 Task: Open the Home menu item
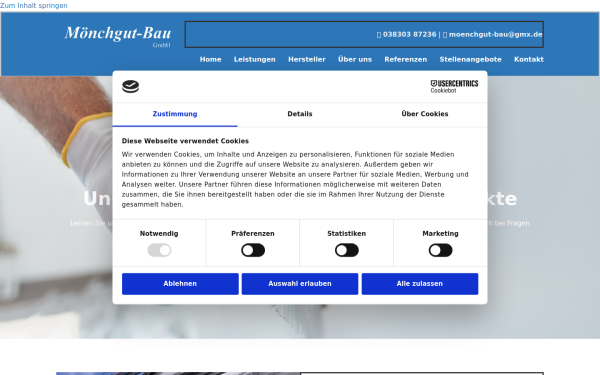pyautogui.click(x=210, y=59)
